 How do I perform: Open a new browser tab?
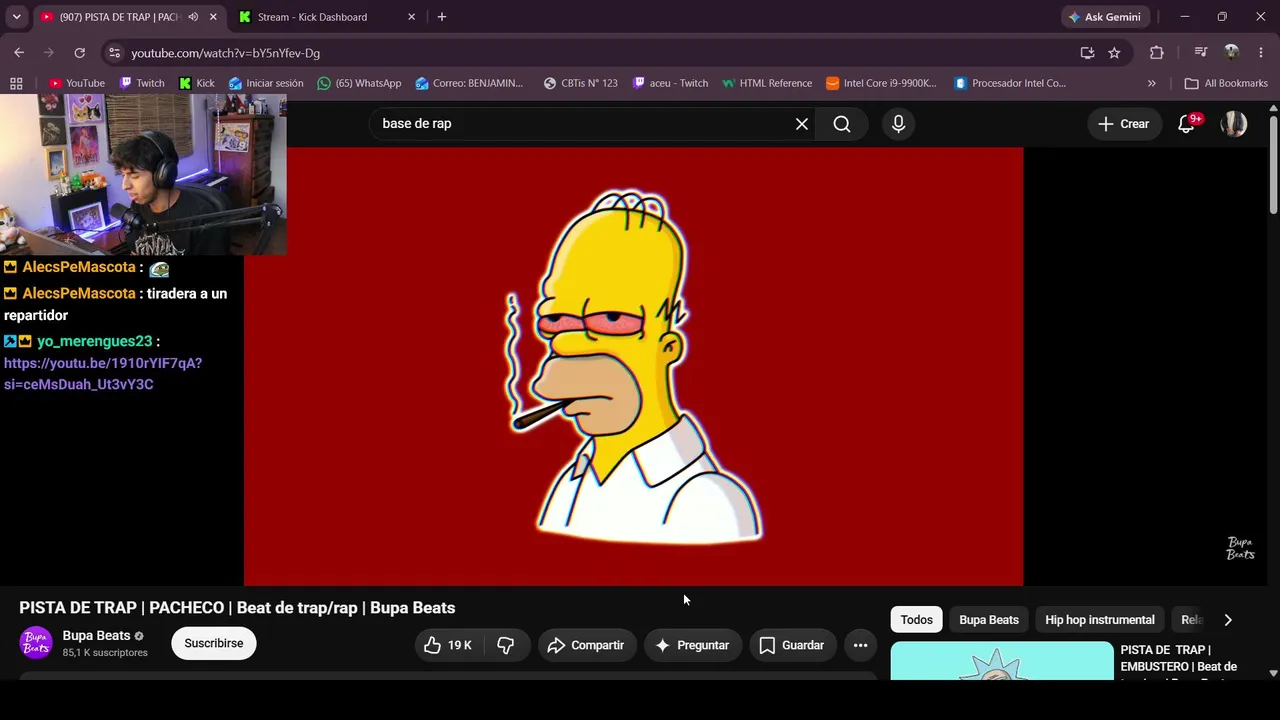[442, 17]
